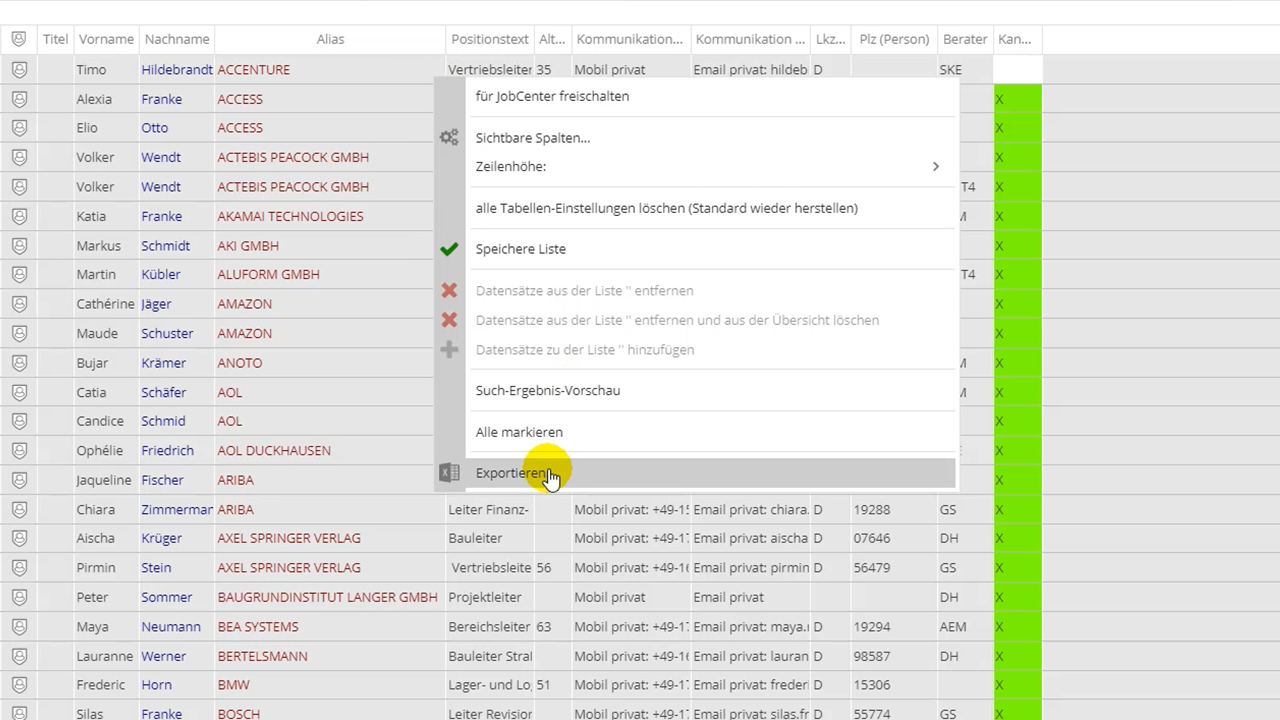The width and height of the screenshot is (1280, 720).
Task: Click the shield icon in Pirmin Stein row
Action: tap(19, 567)
